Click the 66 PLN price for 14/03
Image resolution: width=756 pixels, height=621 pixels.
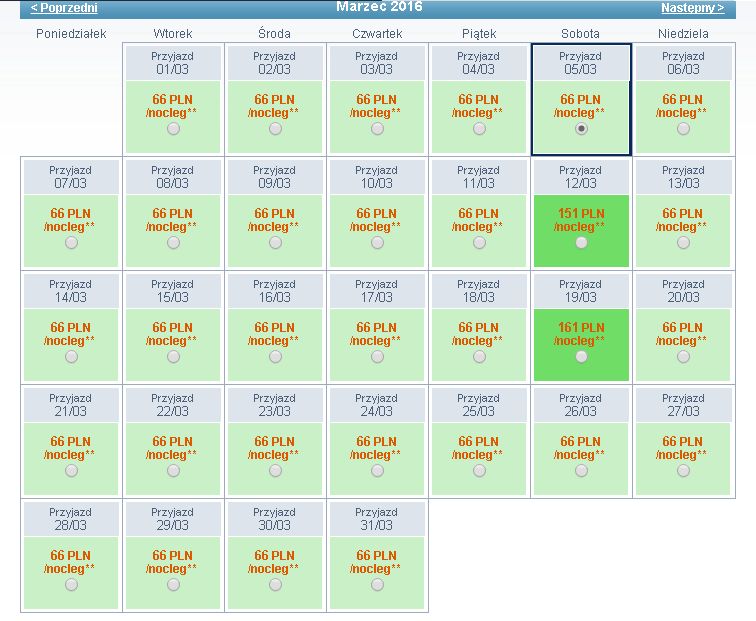[x=70, y=328]
